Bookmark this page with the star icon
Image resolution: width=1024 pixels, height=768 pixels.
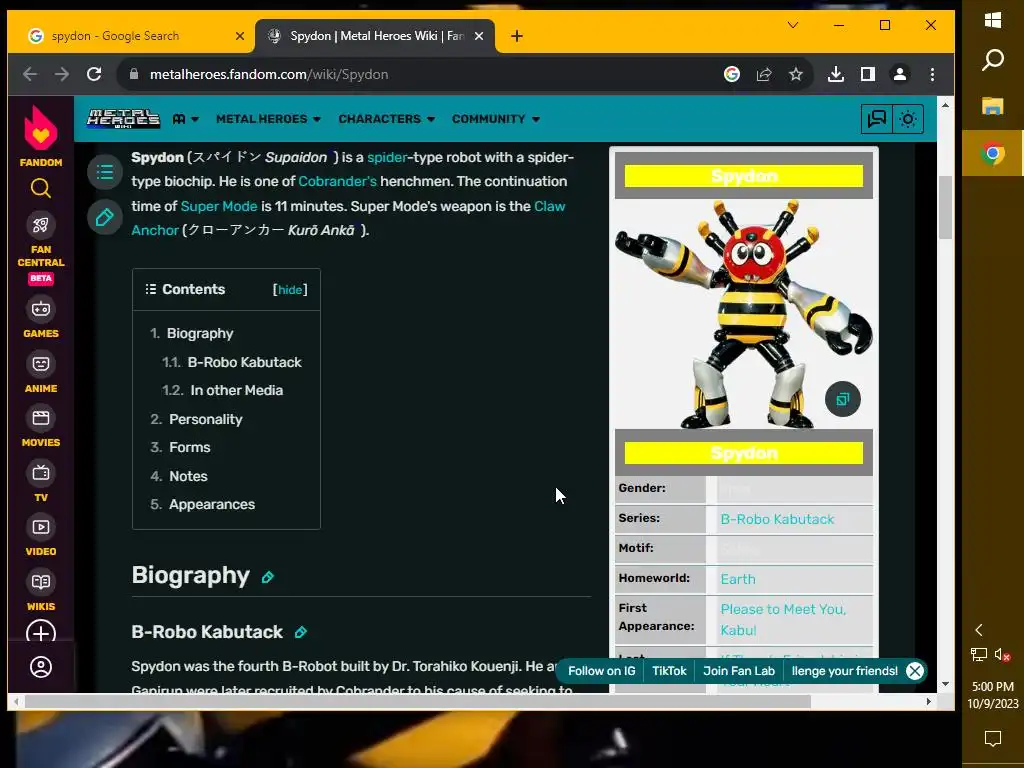coord(795,74)
